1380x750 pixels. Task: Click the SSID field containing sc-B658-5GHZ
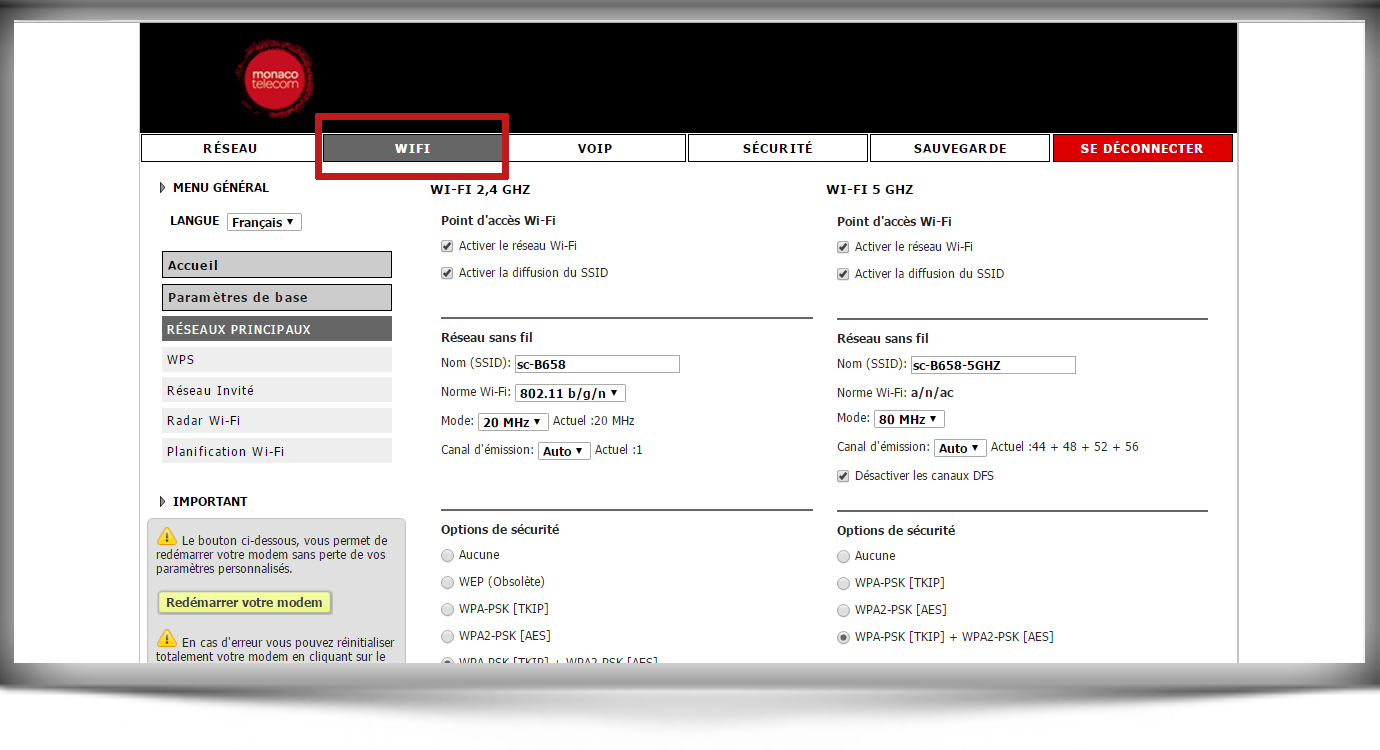(x=993, y=365)
